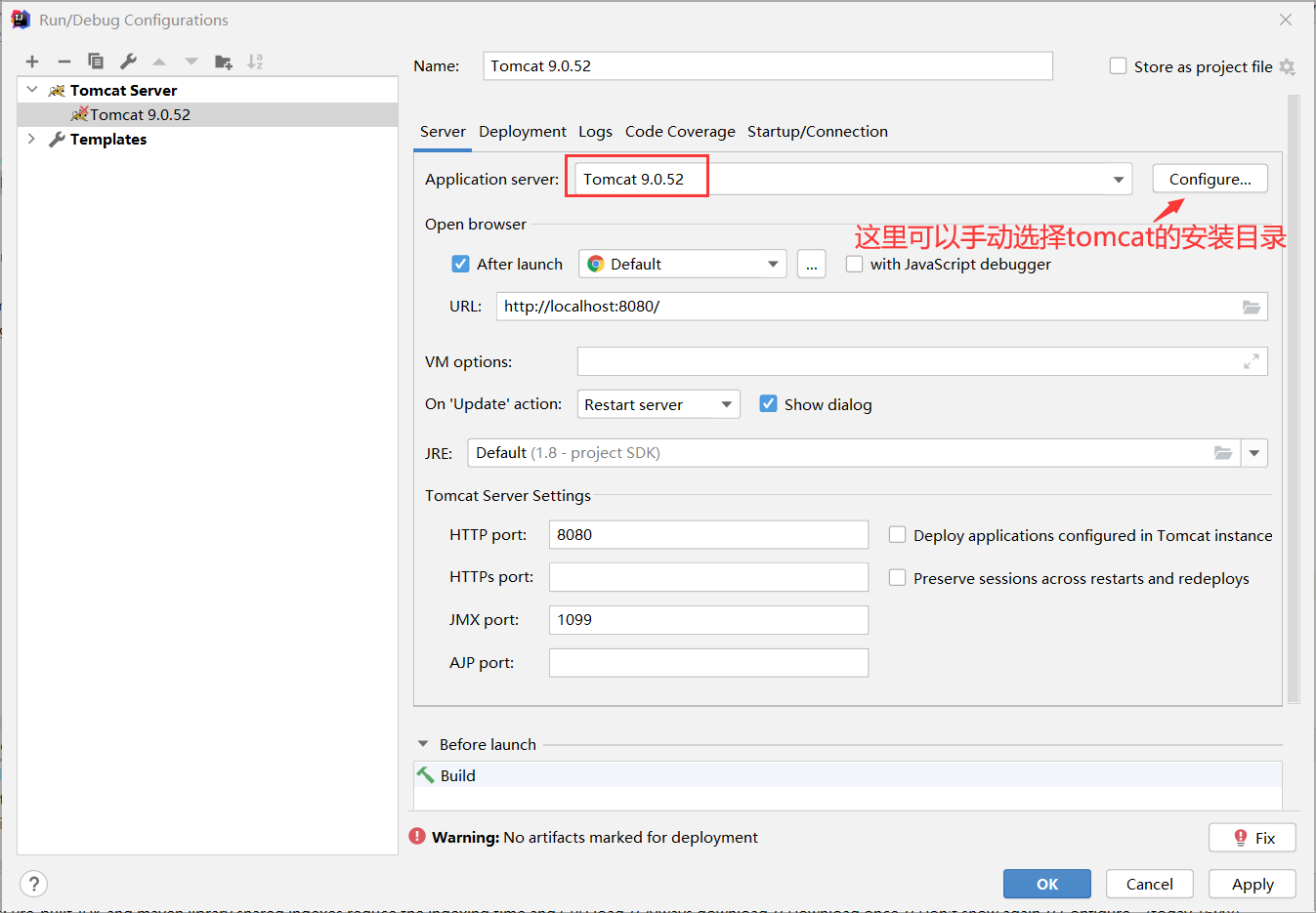
Task: Click HTTP port field showing 8080
Action: [708, 535]
